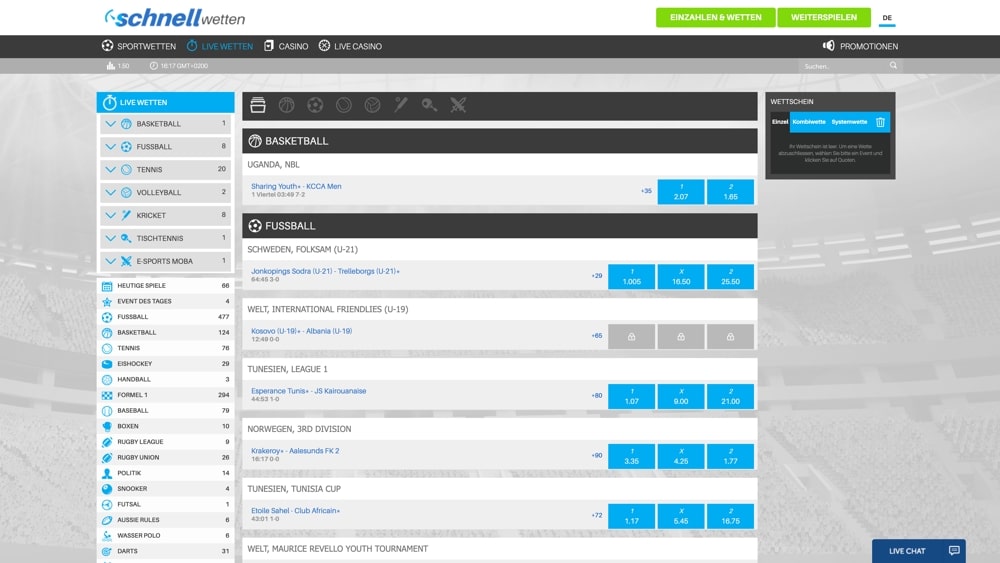Pick draw odds 16.50 for Jonkopings match
The width and height of the screenshot is (1000, 563).
[680, 277]
